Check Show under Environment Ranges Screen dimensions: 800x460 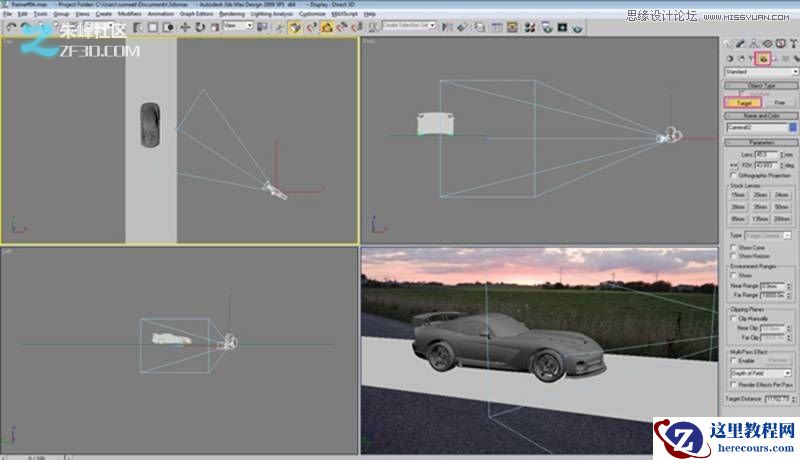(734, 275)
